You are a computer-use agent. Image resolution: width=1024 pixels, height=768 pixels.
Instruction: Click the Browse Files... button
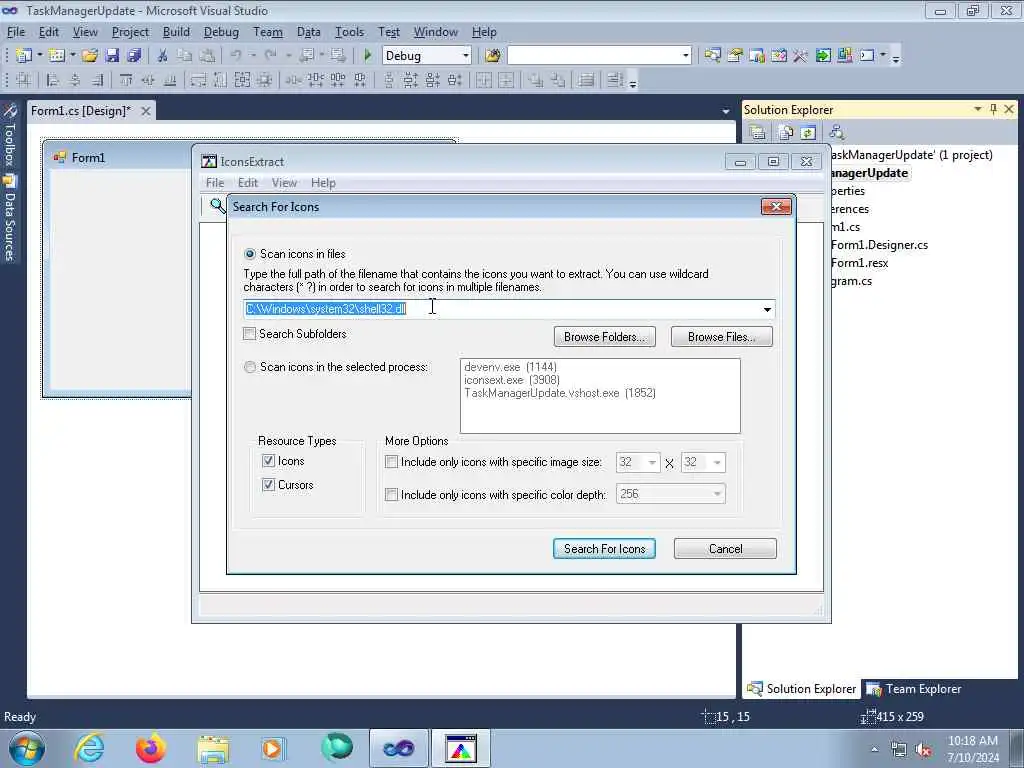click(x=721, y=337)
